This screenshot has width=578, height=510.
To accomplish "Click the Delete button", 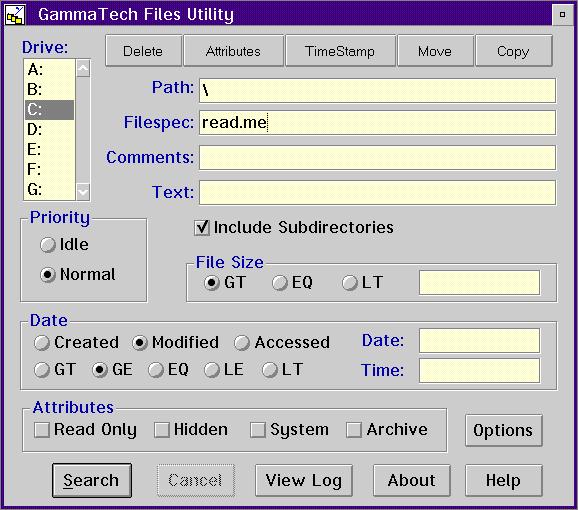I will tap(143, 51).
